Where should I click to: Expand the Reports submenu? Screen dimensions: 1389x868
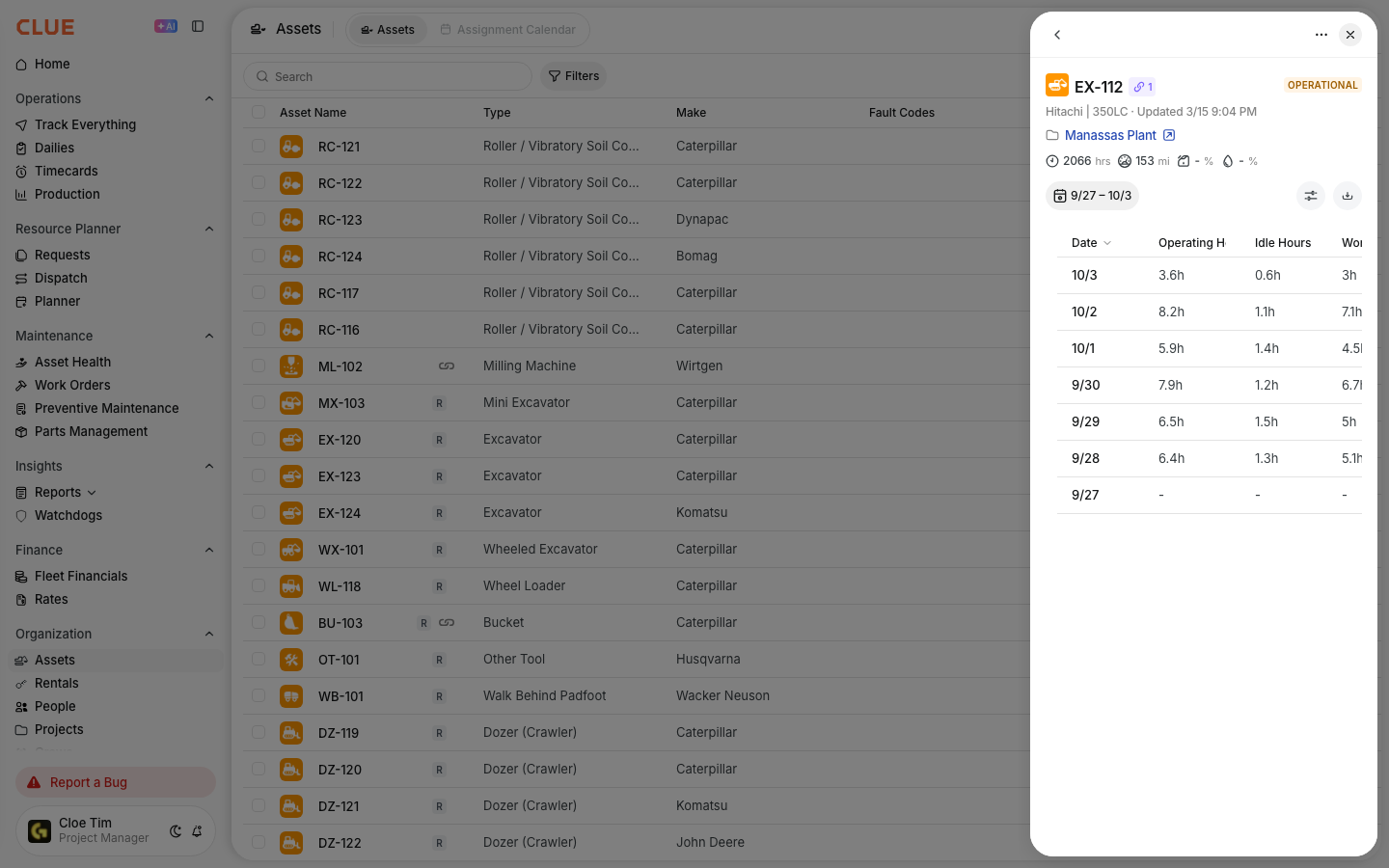[92, 493]
